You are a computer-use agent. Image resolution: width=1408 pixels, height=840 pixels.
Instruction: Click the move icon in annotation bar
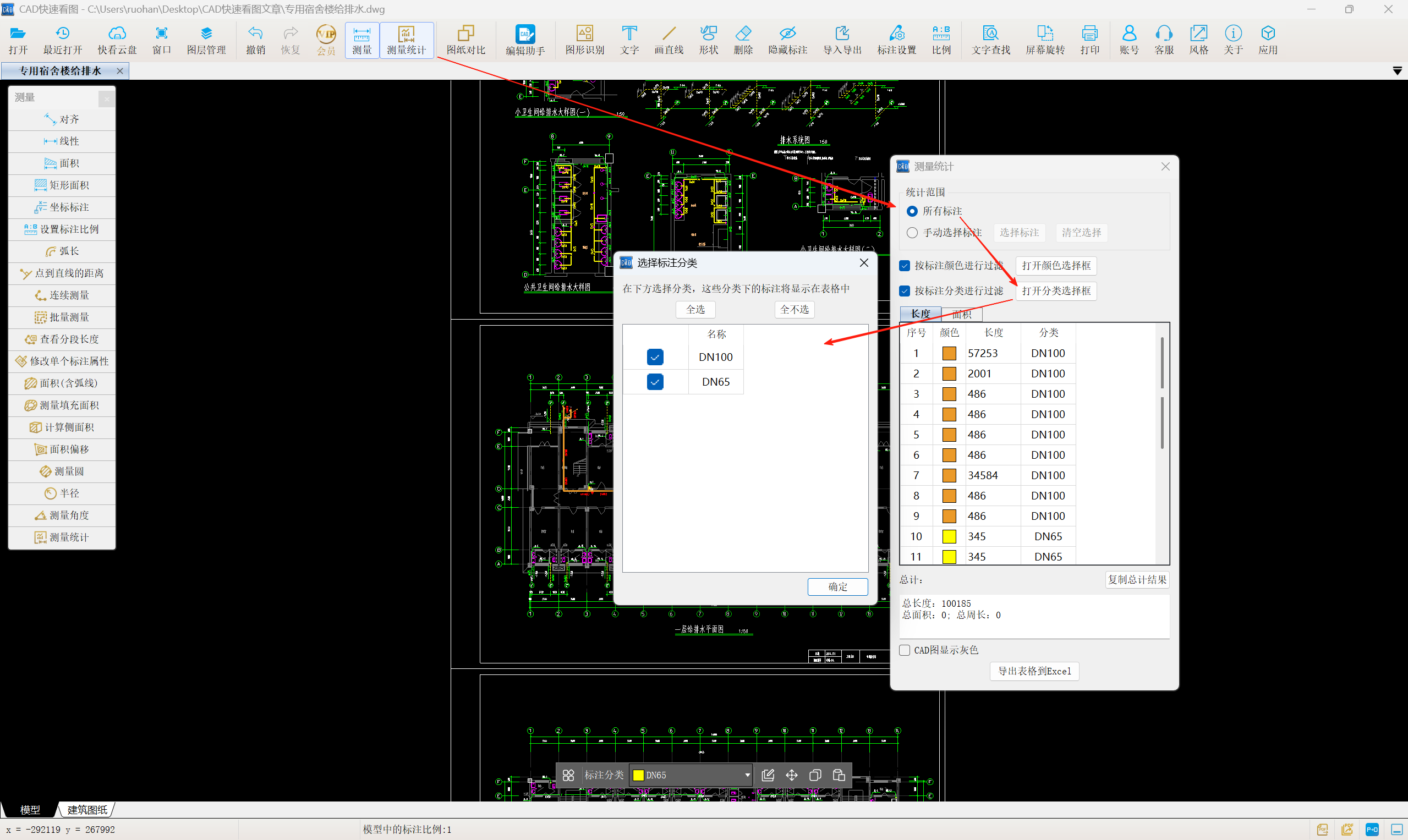click(791, 775)
